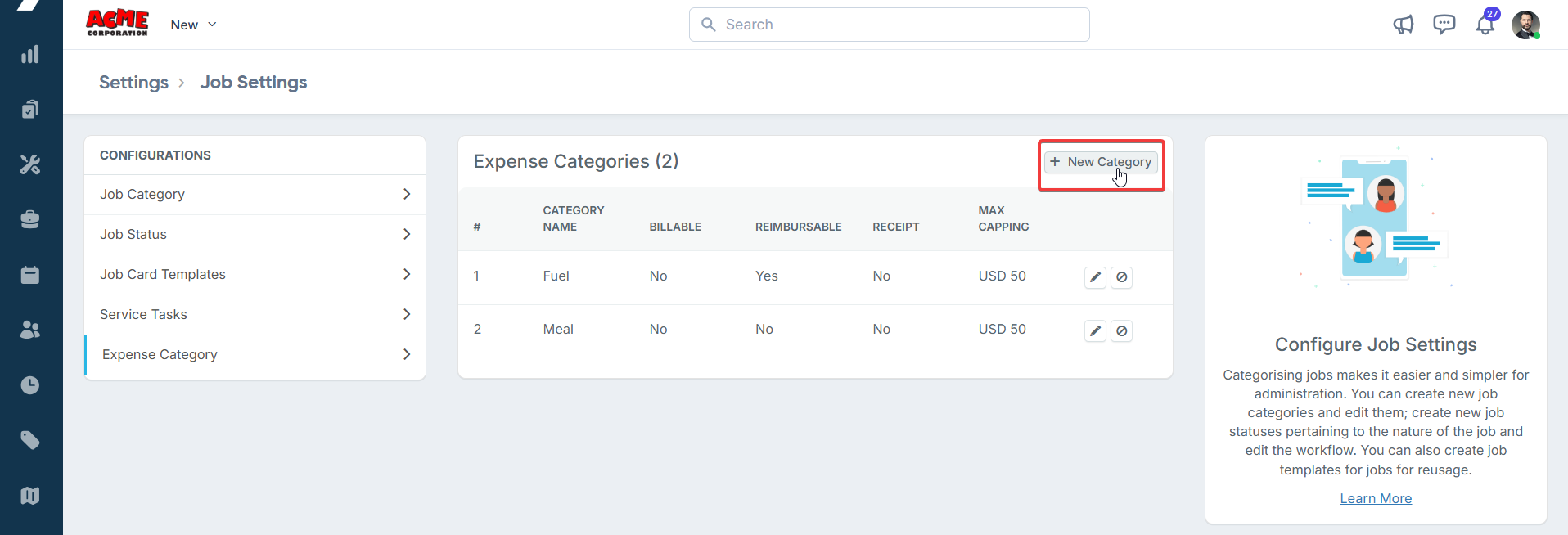Disable the Fuel expense category

1122,277
